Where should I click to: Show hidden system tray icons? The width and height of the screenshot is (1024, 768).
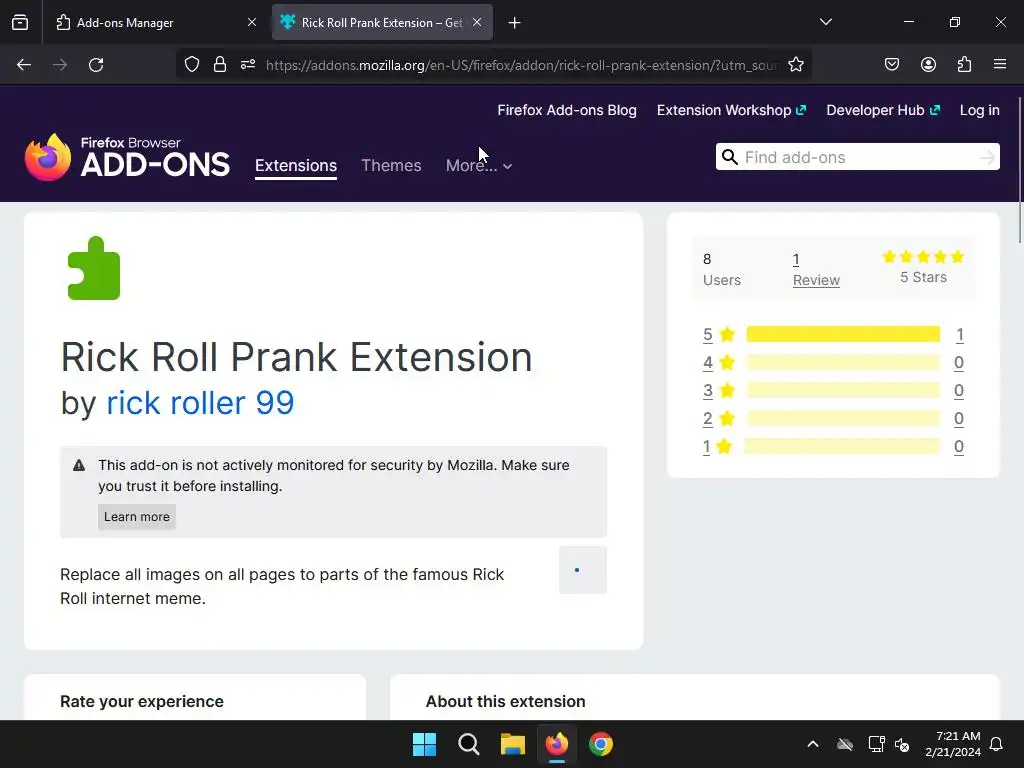pos(813,744)
